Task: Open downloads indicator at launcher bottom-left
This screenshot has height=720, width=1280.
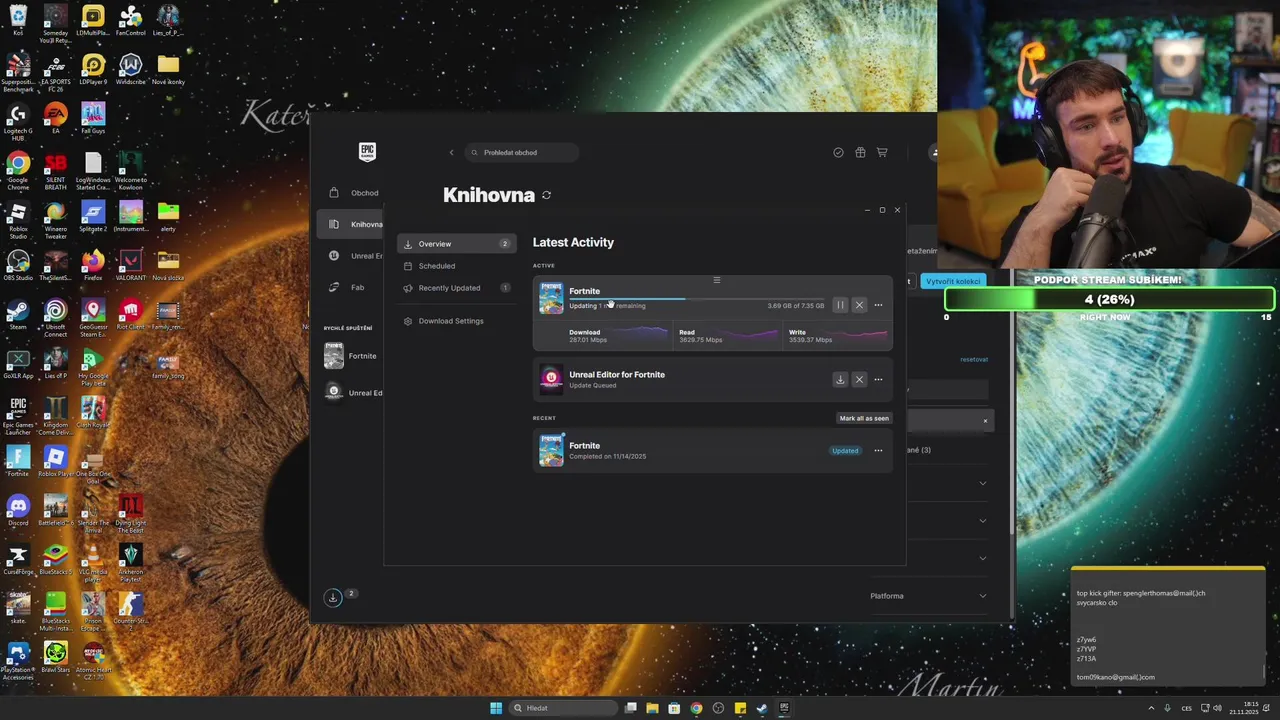Action: point(333,597)
